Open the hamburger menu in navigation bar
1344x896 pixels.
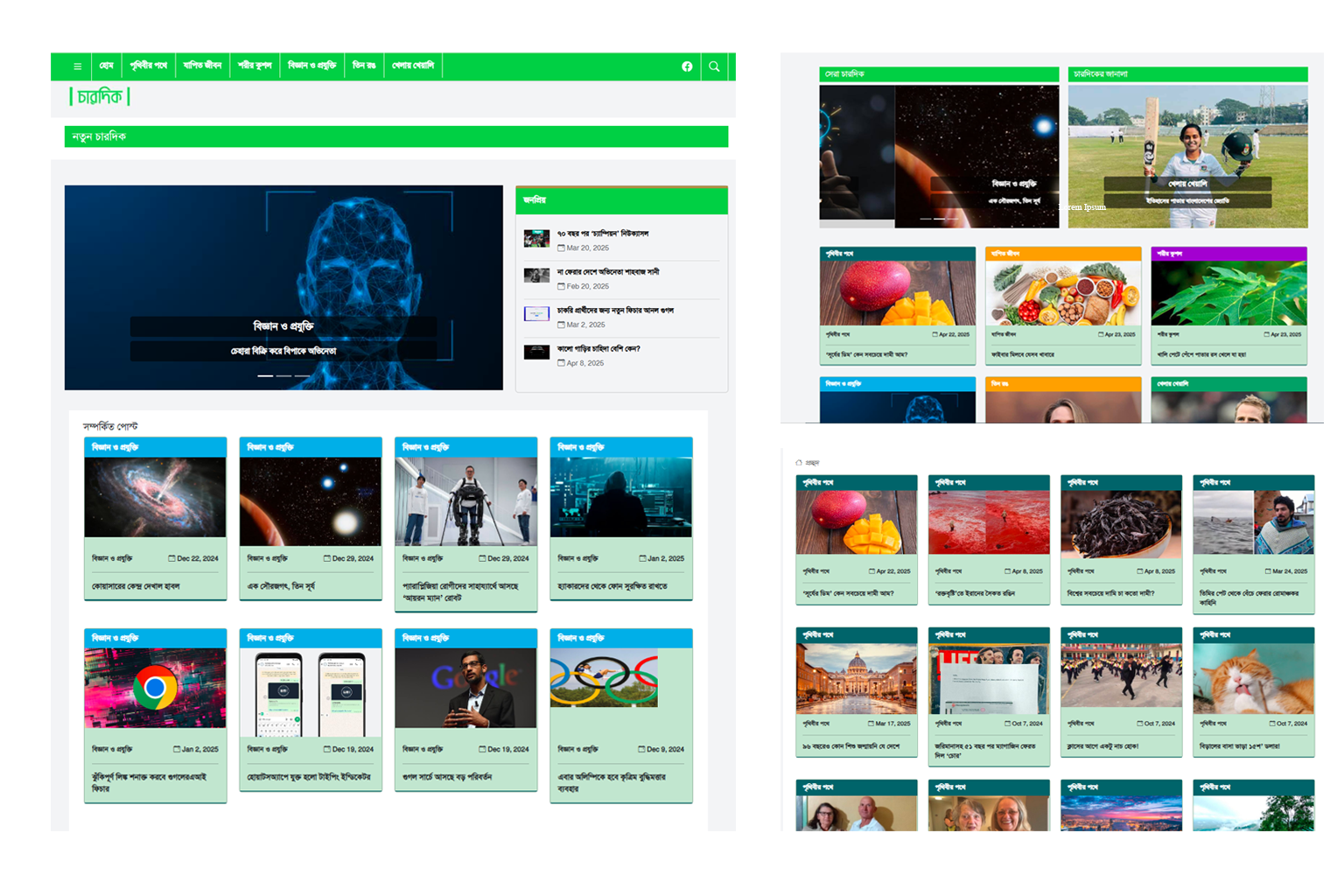click(x=78, y=66)
